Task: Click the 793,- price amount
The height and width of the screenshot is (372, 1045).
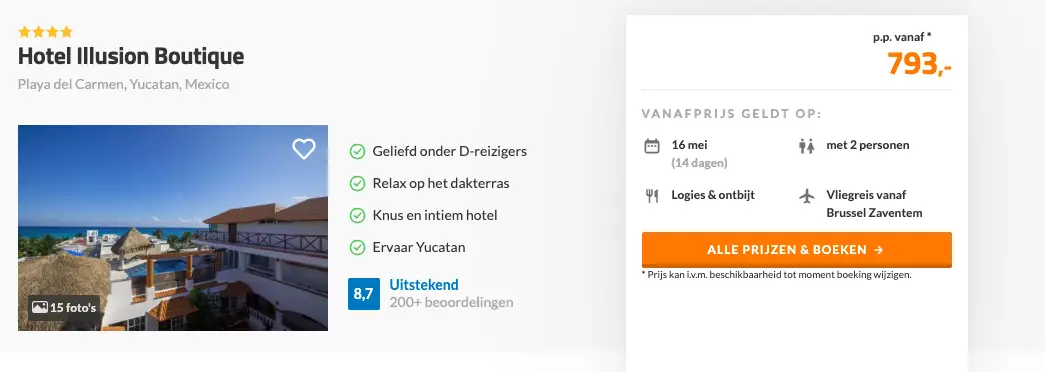Action: coord(919,64)
